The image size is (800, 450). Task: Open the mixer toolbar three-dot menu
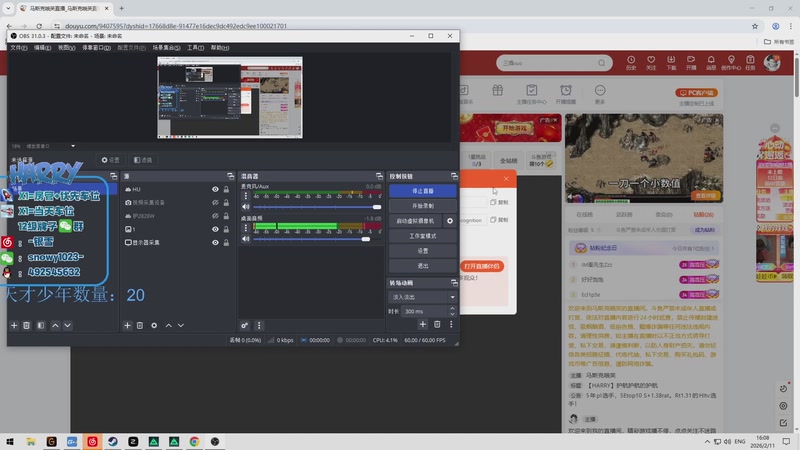(259, 326)
